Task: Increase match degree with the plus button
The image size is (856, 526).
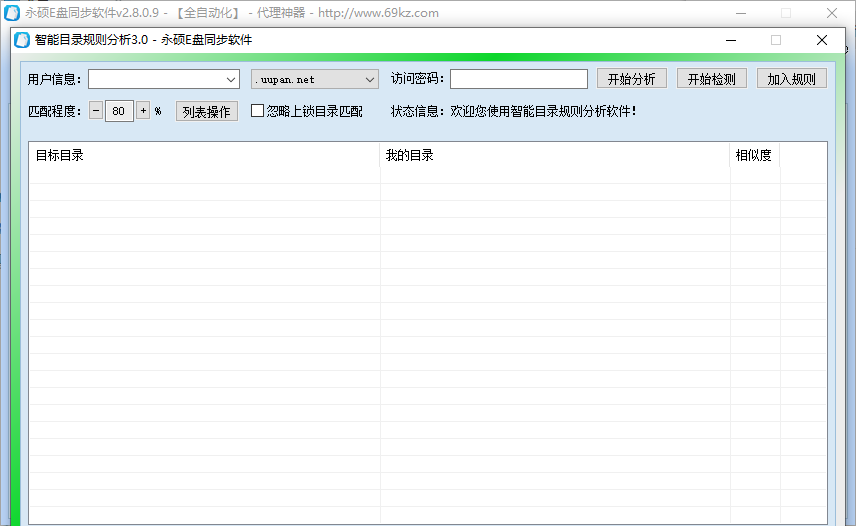Action: tap(143, 111)
